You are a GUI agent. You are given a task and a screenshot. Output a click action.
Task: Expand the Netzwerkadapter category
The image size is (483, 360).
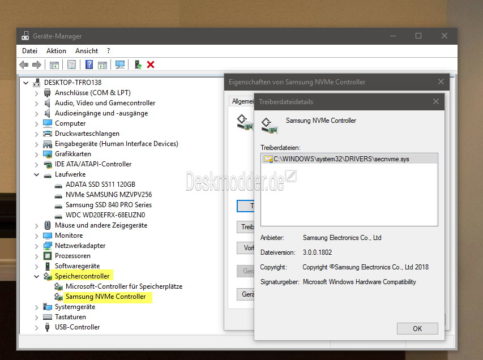(x=36, y=246)
